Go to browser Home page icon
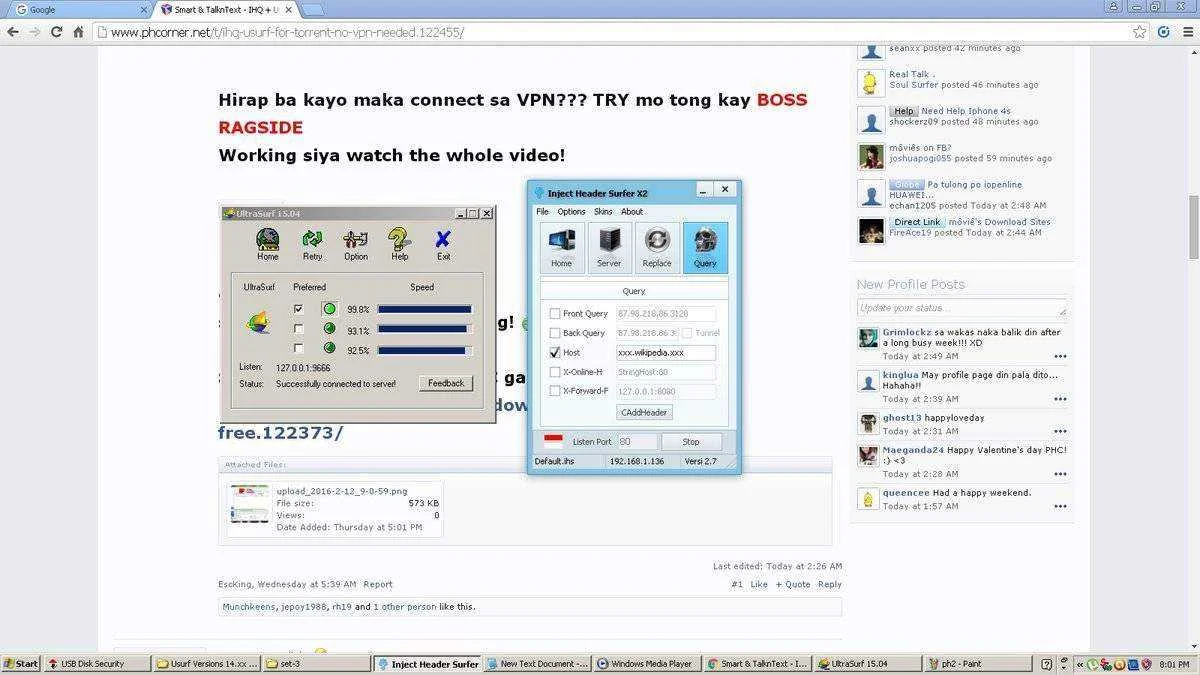This screenshot has height=675, width=1200. coord(79,32)
